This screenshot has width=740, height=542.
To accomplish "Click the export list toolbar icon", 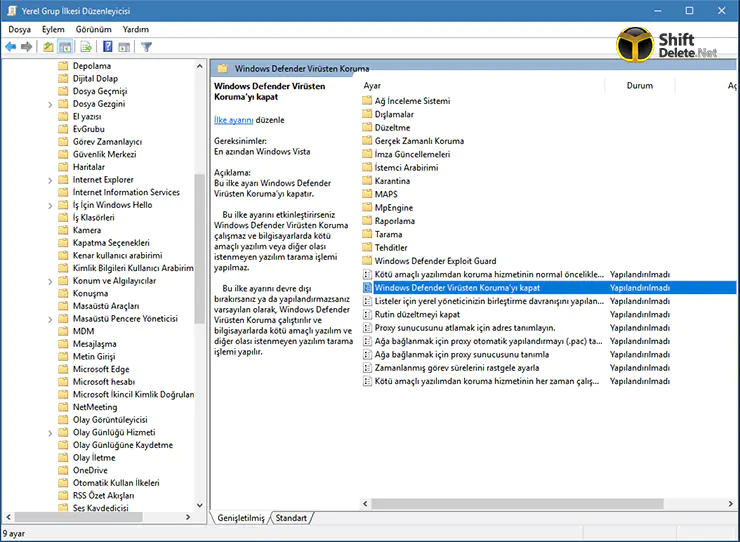I will [86, 47].
